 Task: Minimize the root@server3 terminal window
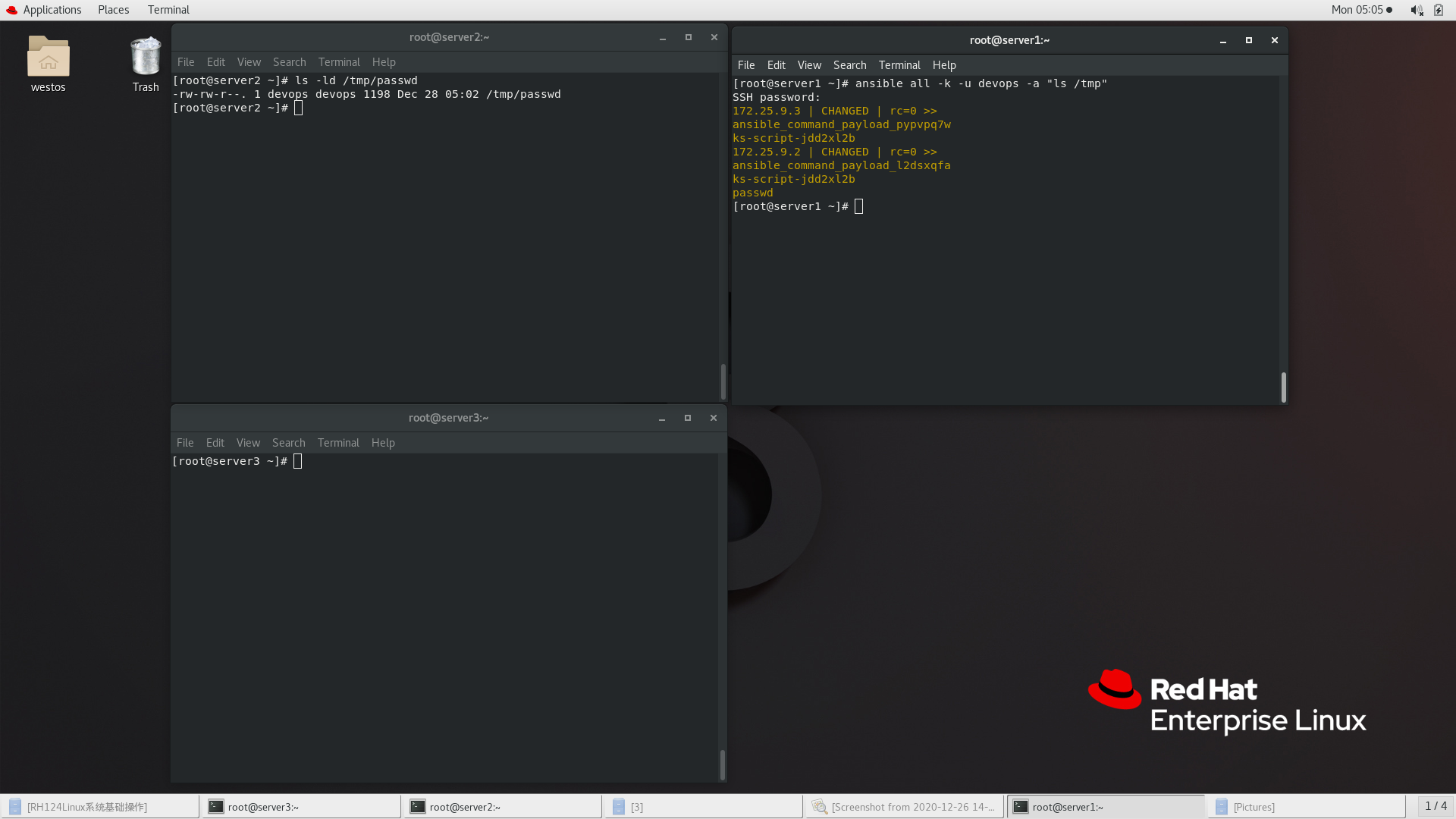662,418
